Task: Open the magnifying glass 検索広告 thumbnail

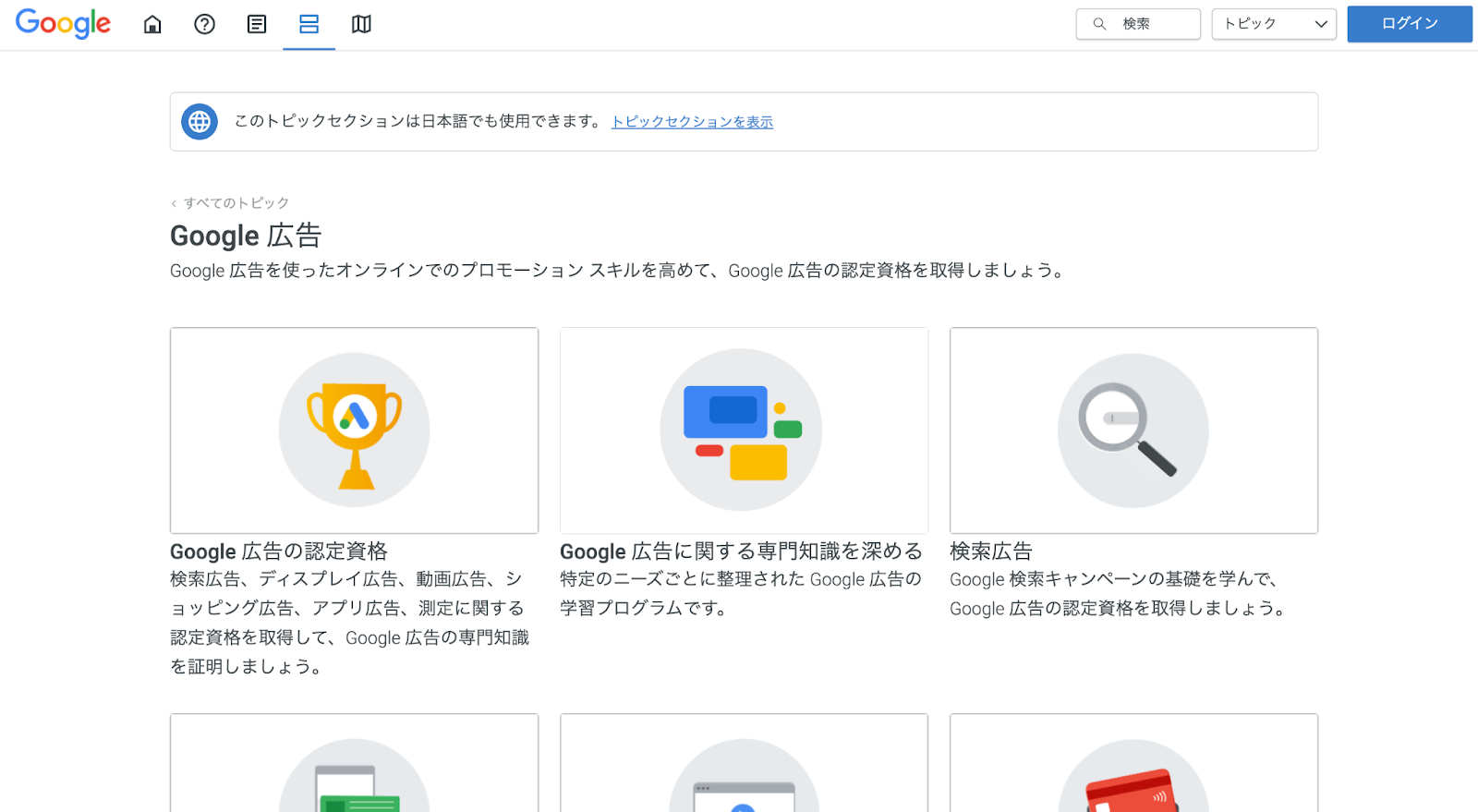Action: point(1133,430)
